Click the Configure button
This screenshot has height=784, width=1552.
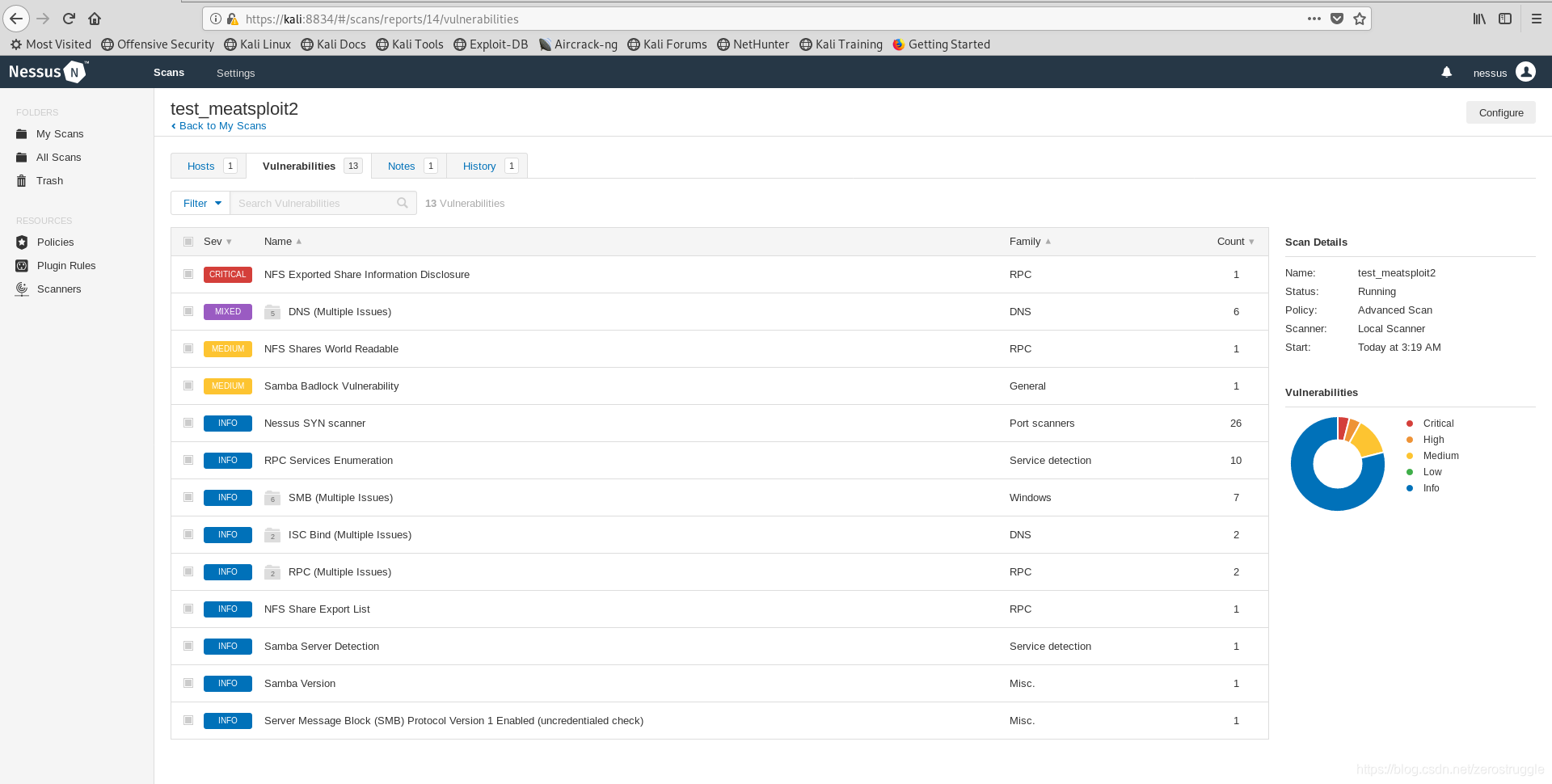pos(1501,113)
